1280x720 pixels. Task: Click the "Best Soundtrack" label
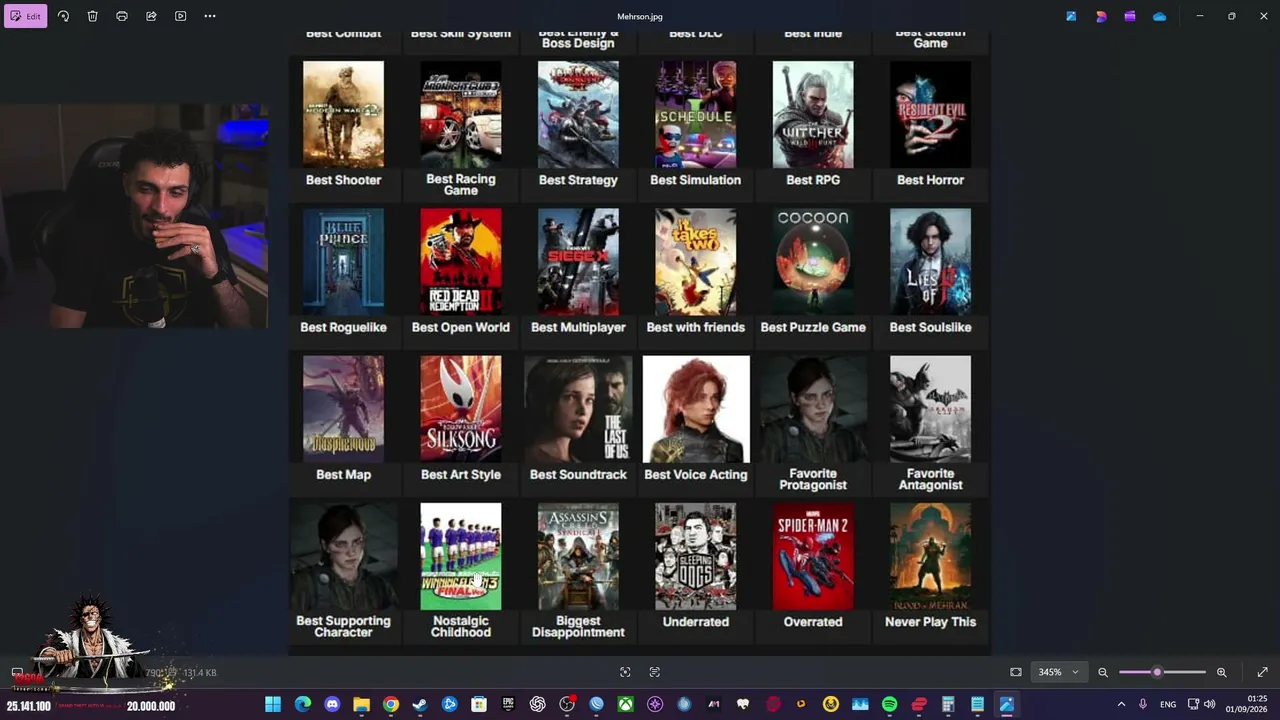tap(578, 474)
